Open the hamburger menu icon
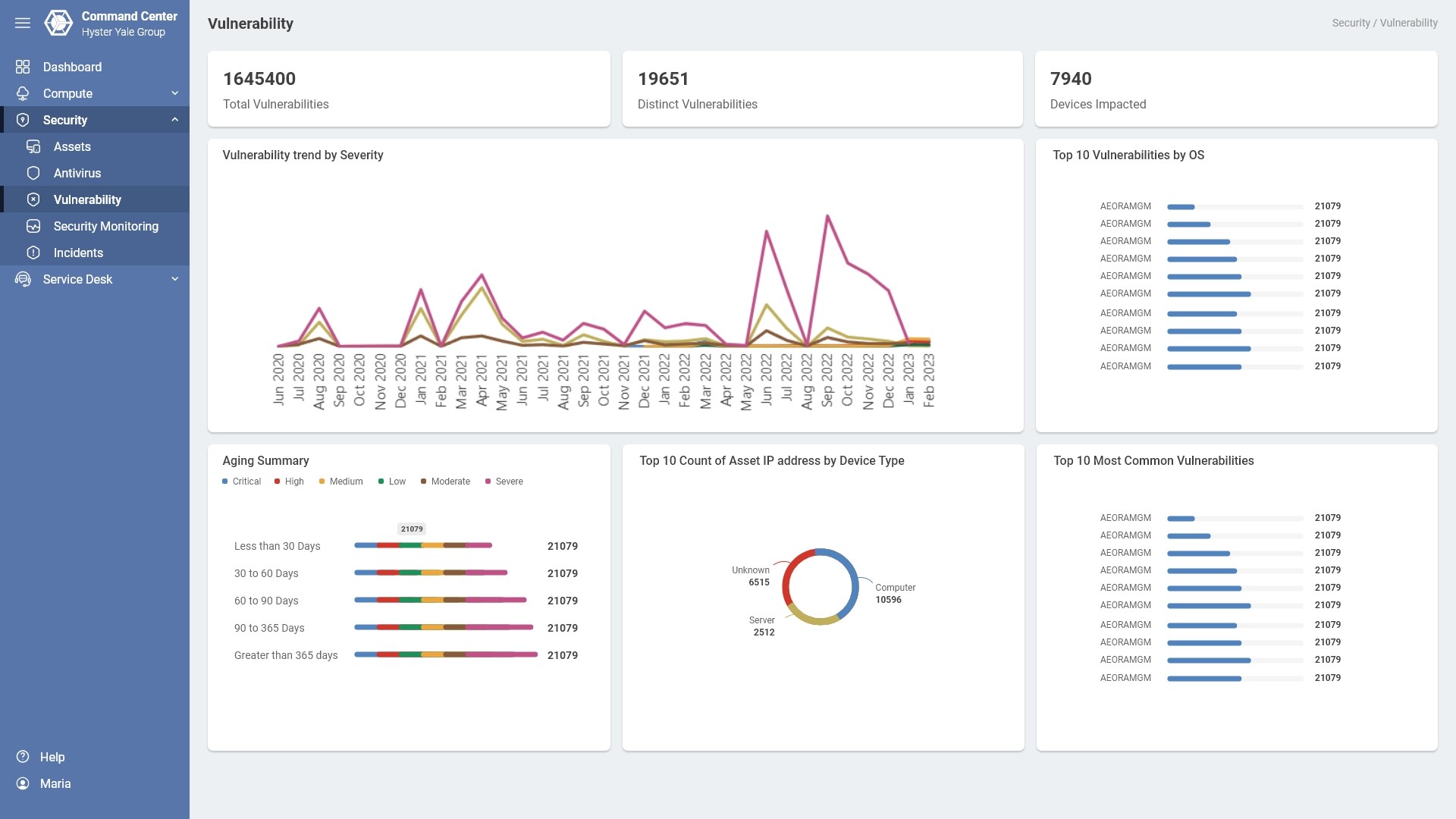This screenshot has width=1456, height=819. (23, 23)
